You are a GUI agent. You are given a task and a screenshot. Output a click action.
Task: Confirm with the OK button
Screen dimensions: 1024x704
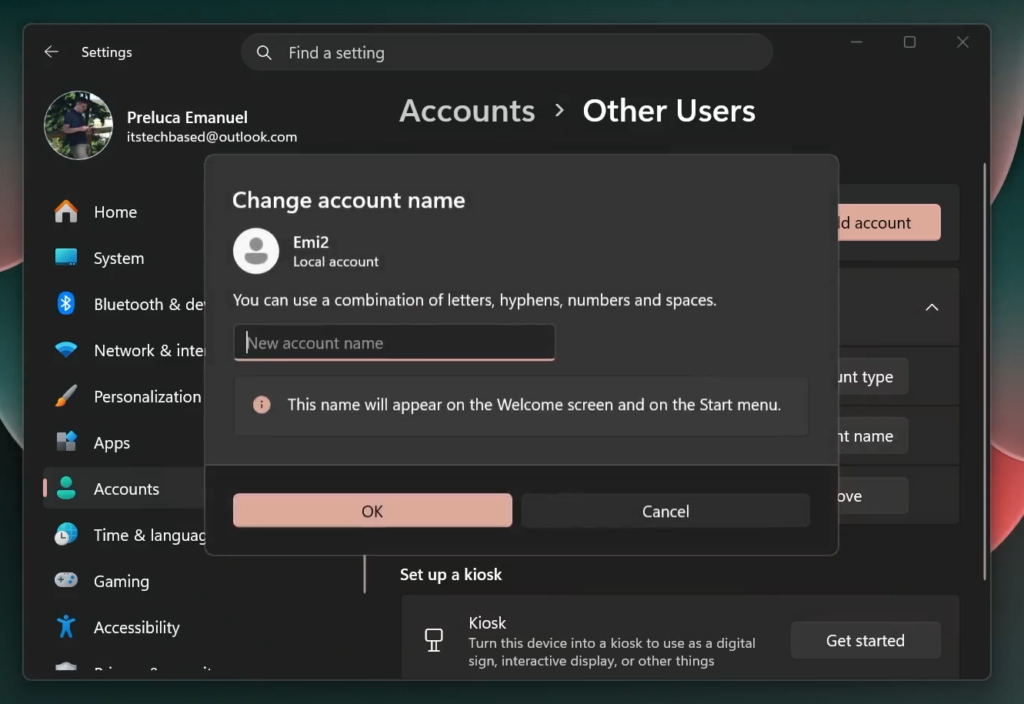point(372,511)
